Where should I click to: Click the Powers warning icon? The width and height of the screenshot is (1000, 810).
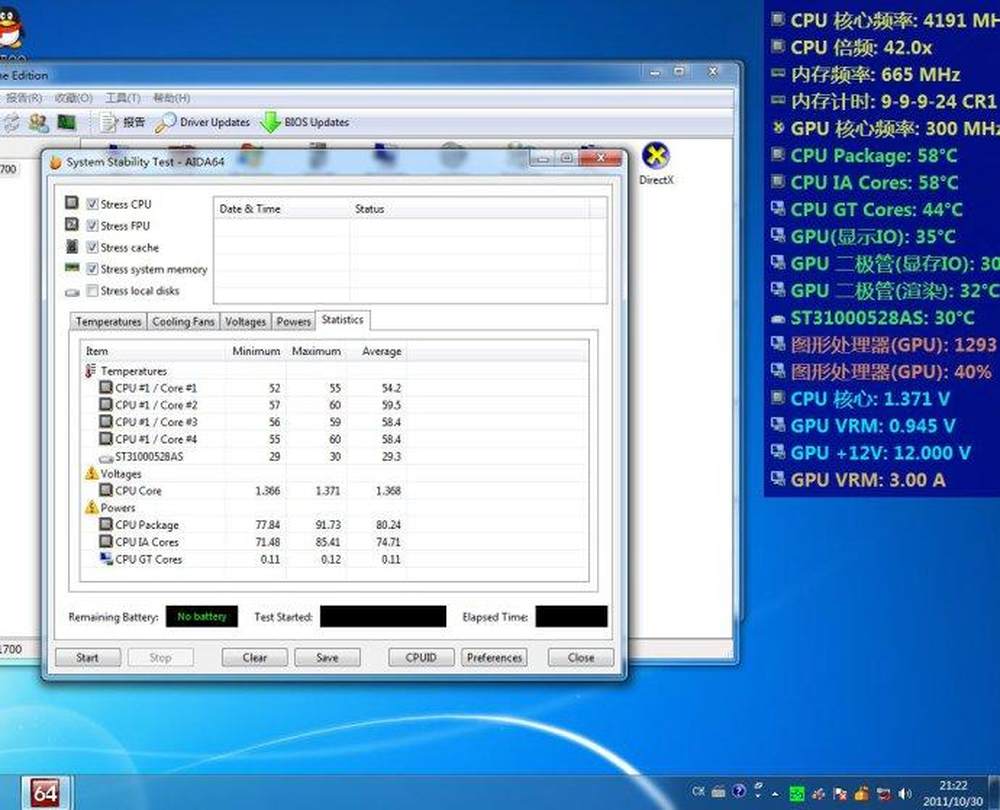pos(91,507)
